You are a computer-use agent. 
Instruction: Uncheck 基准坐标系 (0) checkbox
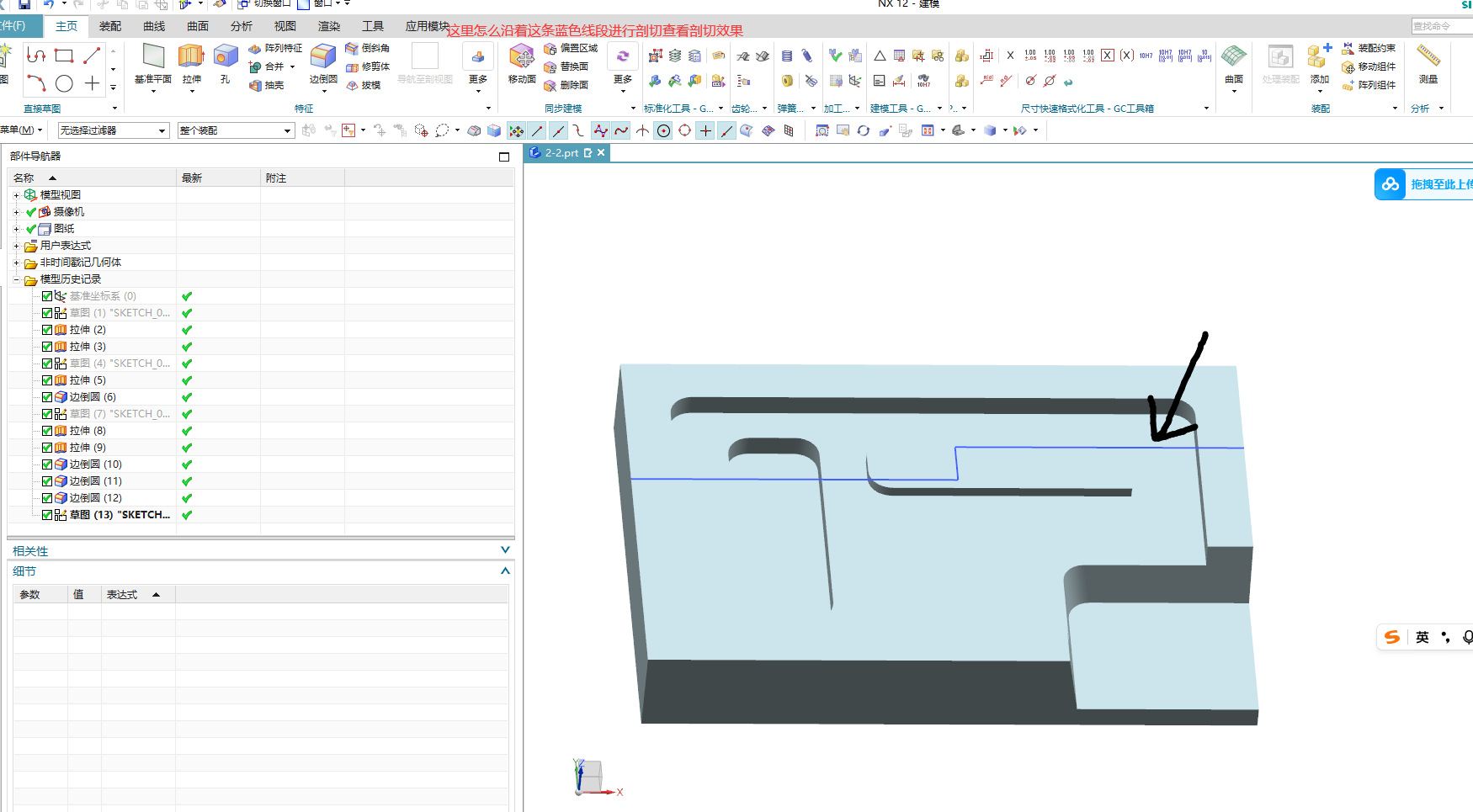coord(47,296)
